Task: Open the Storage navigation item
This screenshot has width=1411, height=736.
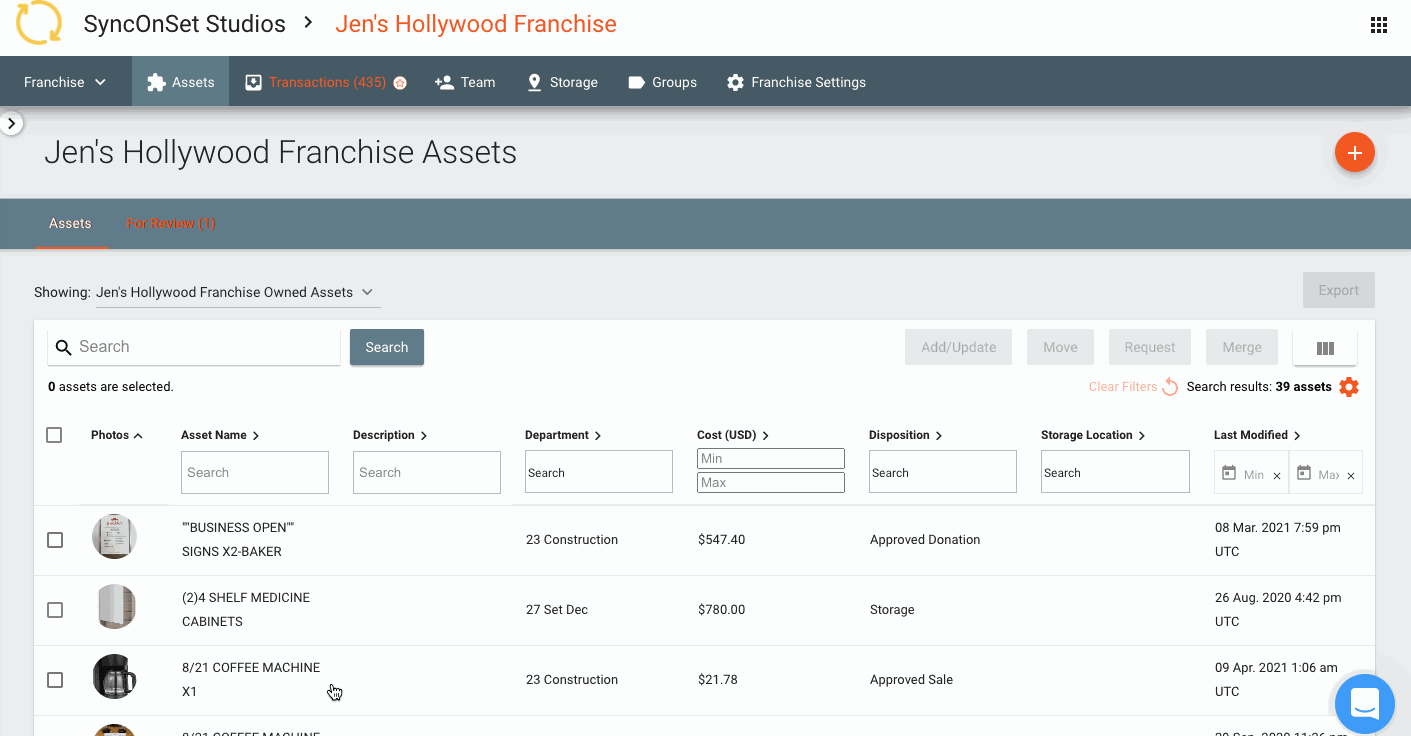Action: [x=562, y=82]
